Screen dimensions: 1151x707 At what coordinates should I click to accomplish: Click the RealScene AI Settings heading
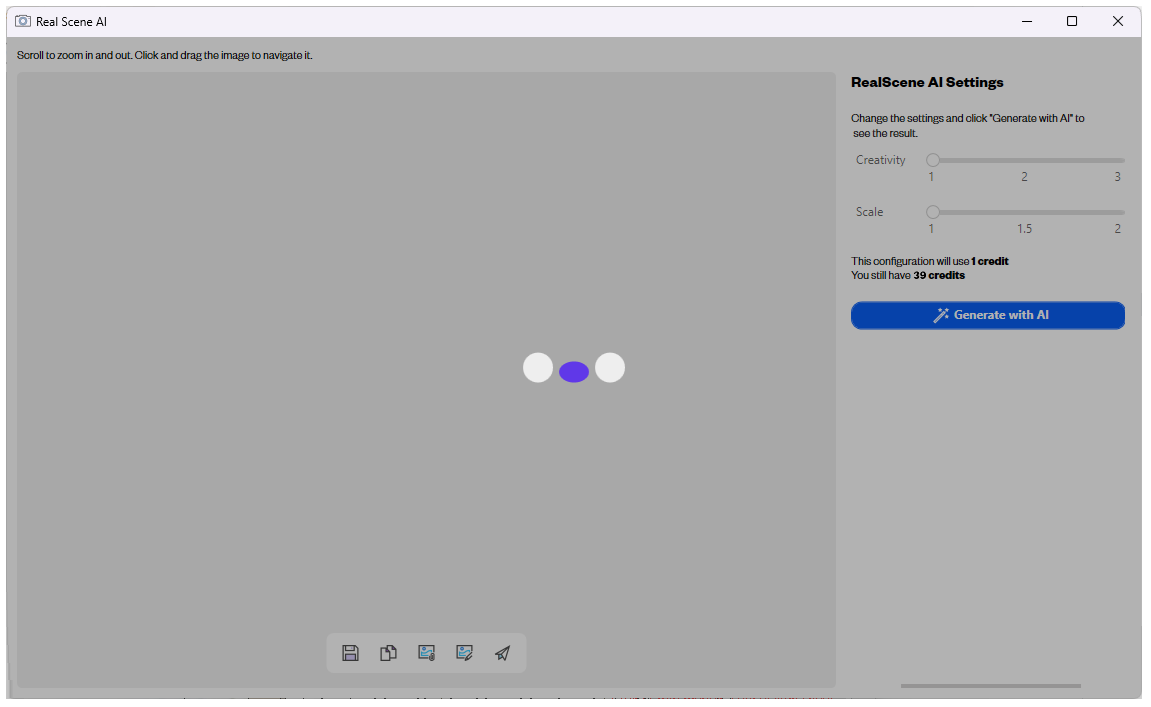(927, 82)
